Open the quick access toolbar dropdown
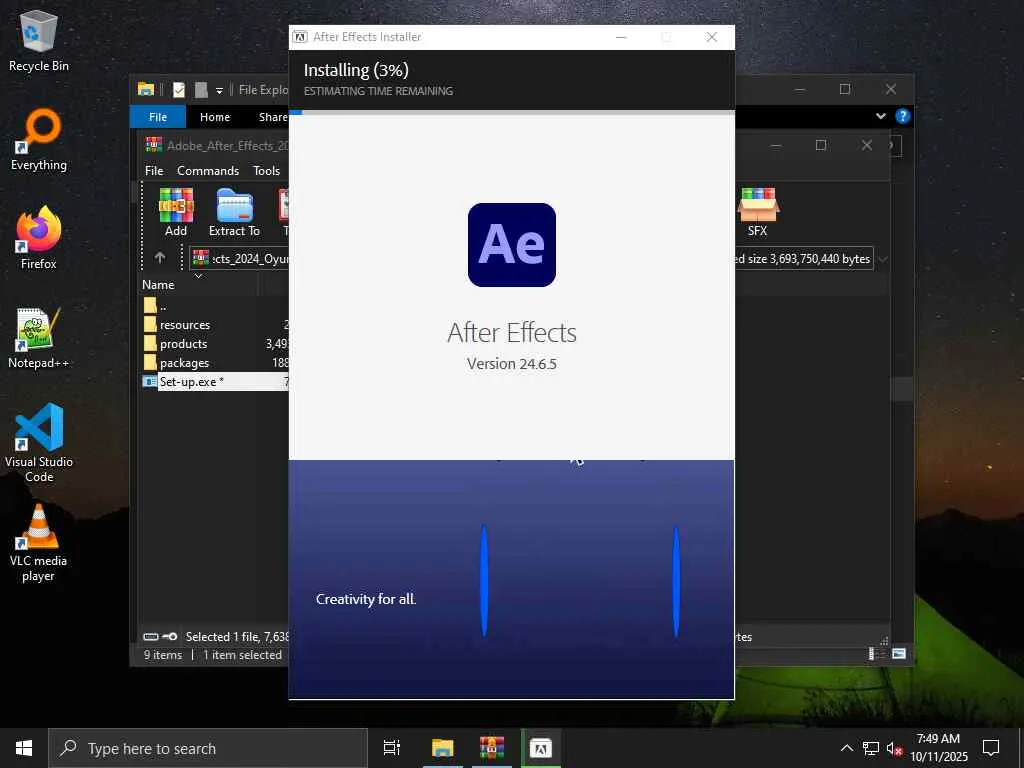 click(219, 90)
